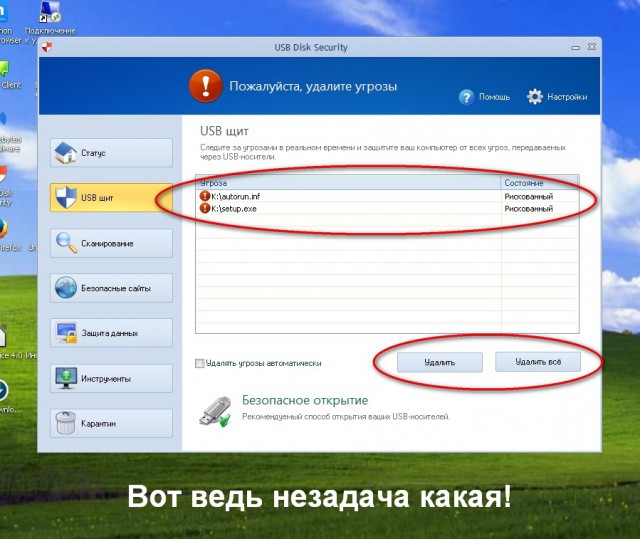
Task: Open the Сканирование section
Action: pos(111,243)
